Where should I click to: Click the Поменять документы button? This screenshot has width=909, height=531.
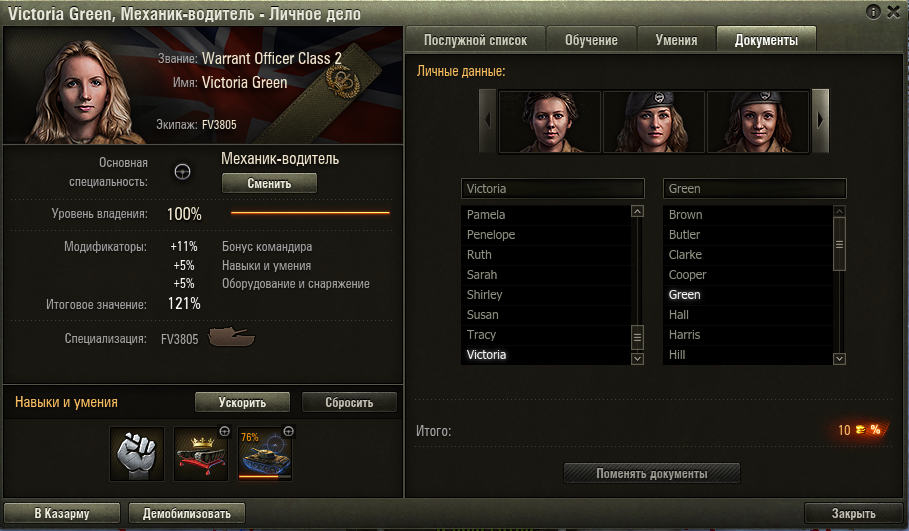pyautogui.click(x=652, y=473)
